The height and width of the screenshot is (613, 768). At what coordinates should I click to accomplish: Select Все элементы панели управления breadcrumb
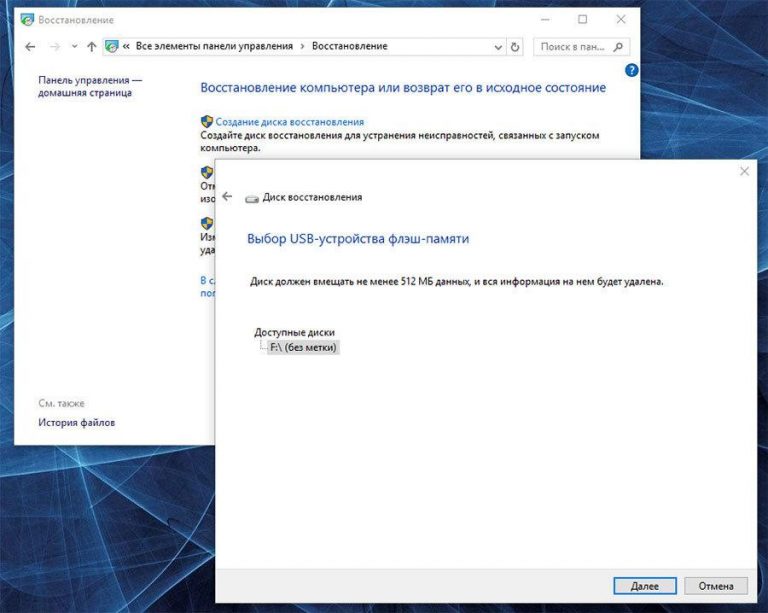(x=214, y=47)
